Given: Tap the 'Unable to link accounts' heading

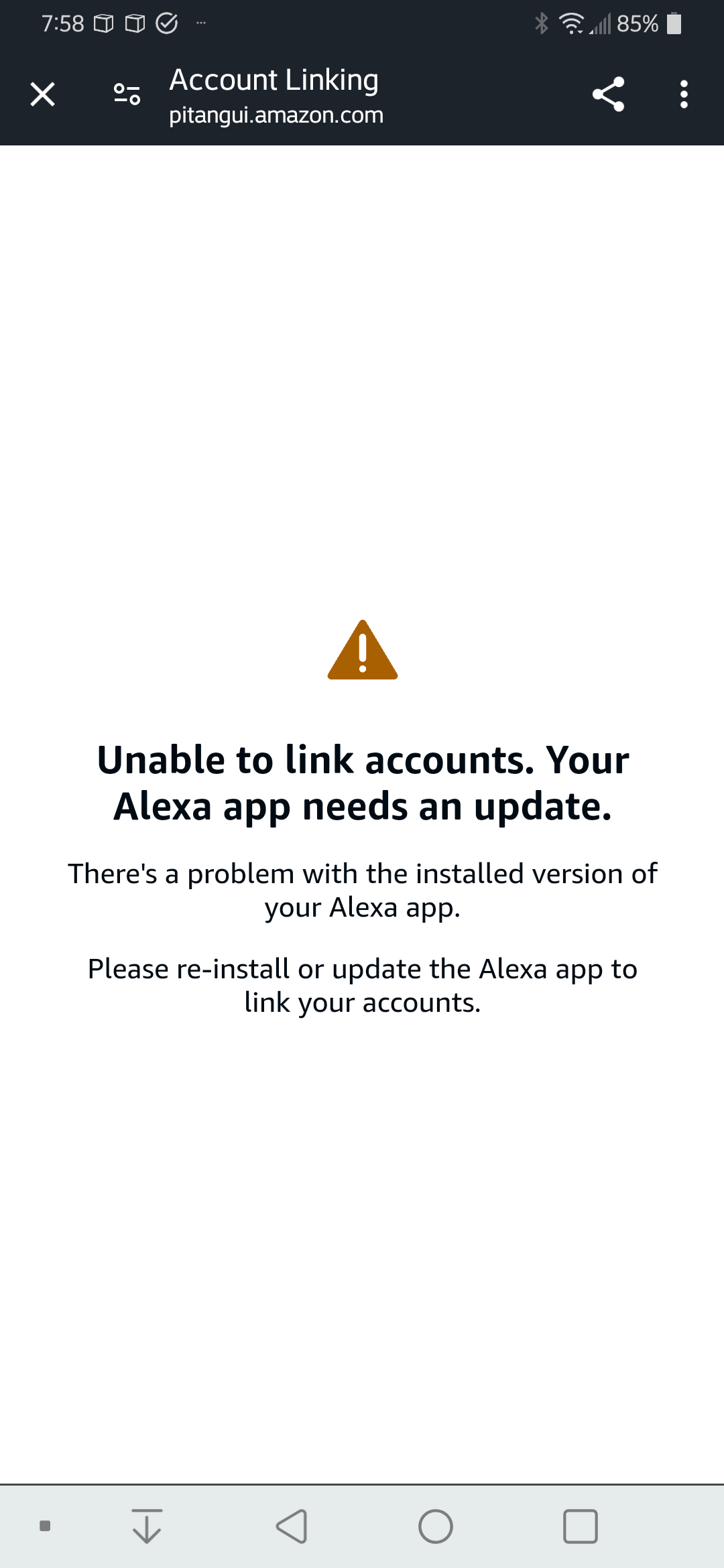Looking at the screenshot, I should [x=363, y=783].
